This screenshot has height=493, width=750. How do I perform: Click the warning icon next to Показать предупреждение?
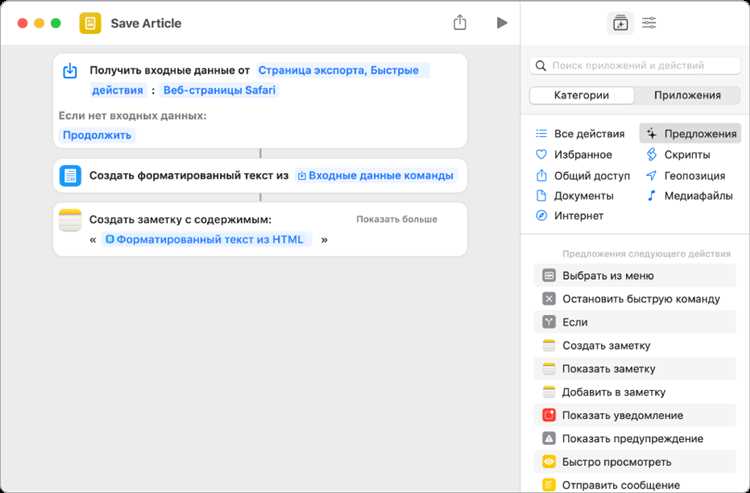(x=549, y=438)
